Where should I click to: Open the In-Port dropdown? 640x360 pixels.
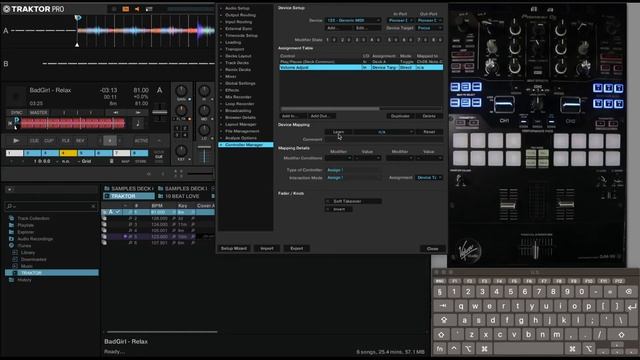(x=400, y=20)
